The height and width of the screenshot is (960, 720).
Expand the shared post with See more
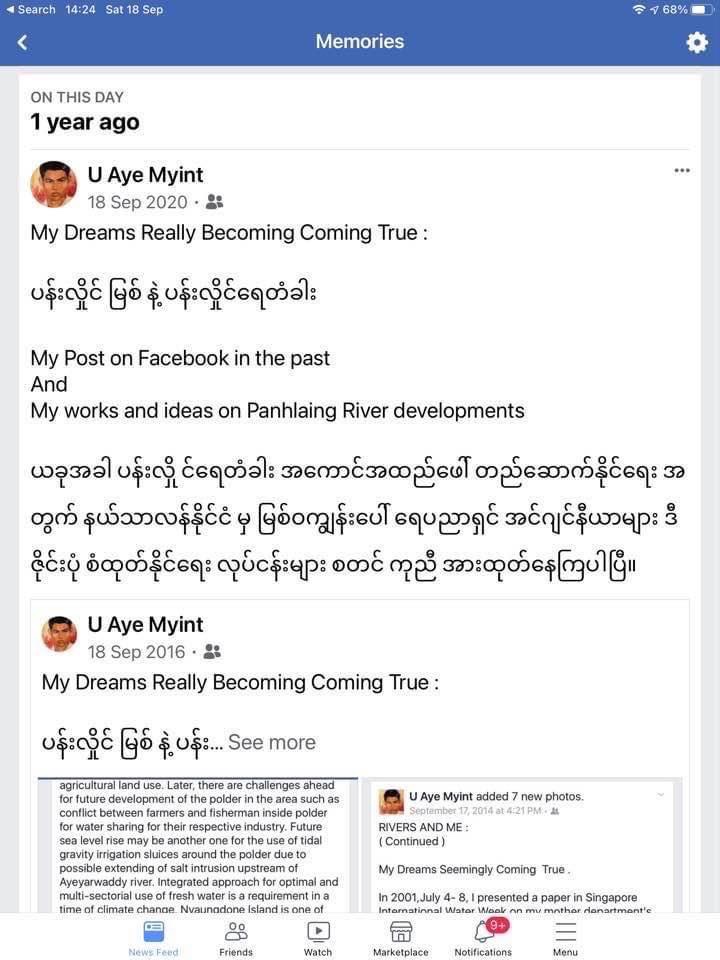click(271, 742)
